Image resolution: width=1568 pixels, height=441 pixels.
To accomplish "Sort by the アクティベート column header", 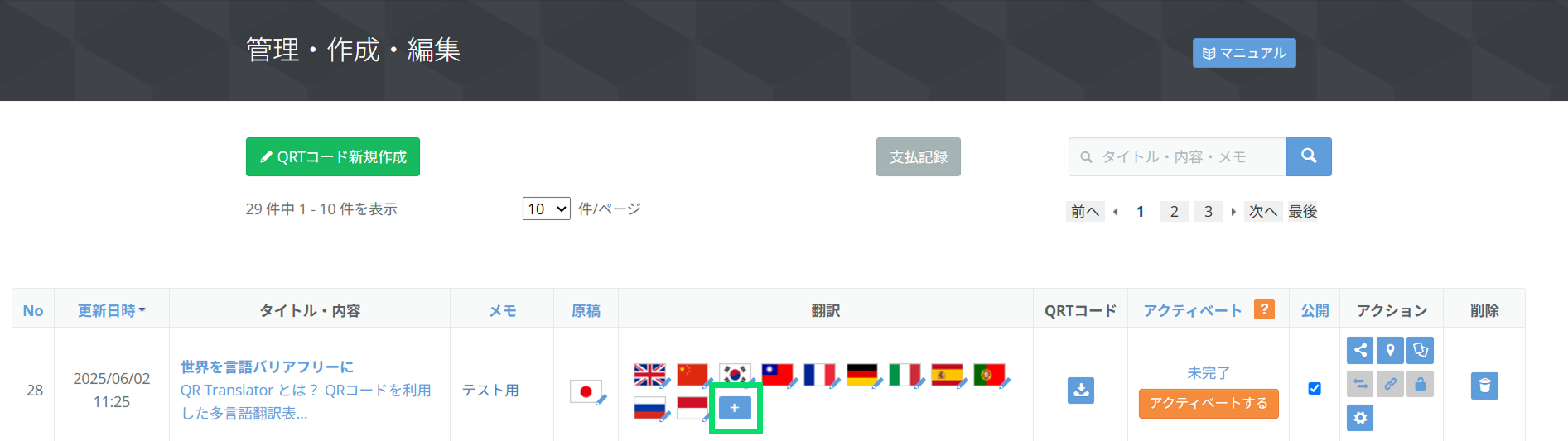I will pyautogui.click(x=1193, y=310).
